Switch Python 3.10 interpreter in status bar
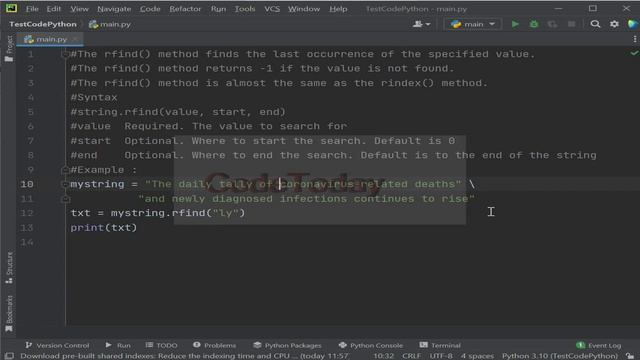 click(x=560, y=356)
